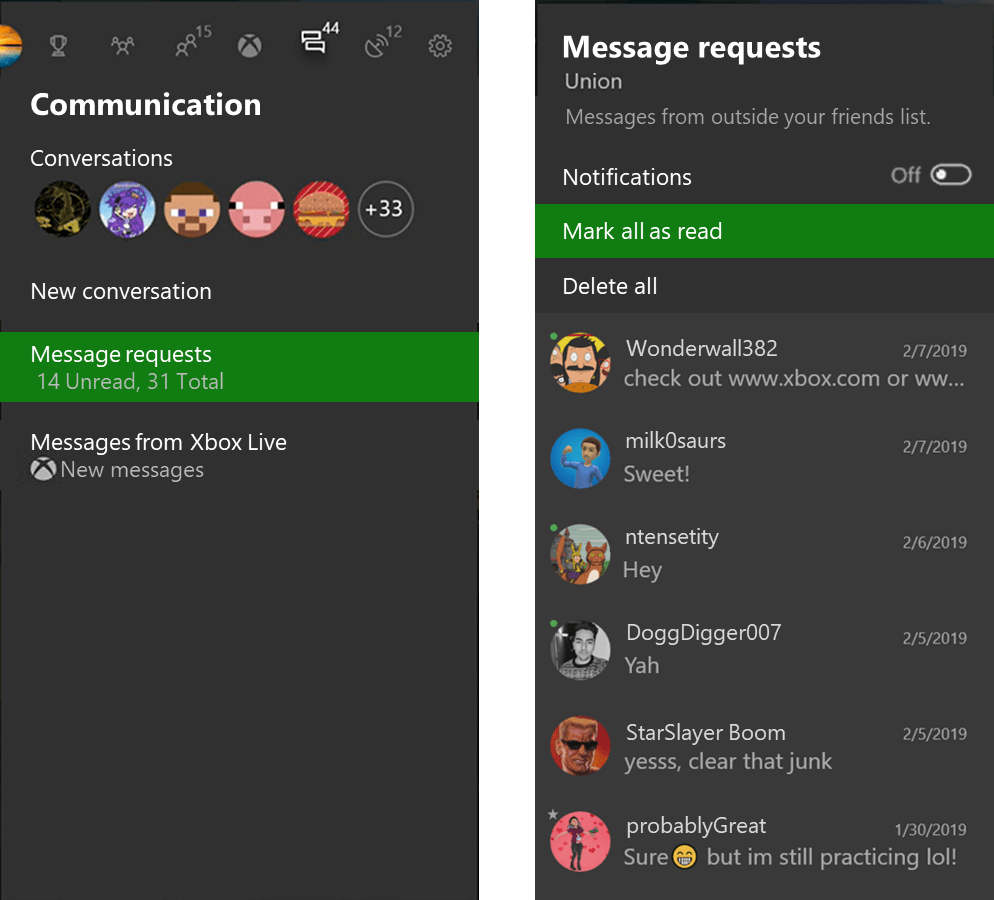Open Wonderwall382 message request

click(x=765, y=363)
